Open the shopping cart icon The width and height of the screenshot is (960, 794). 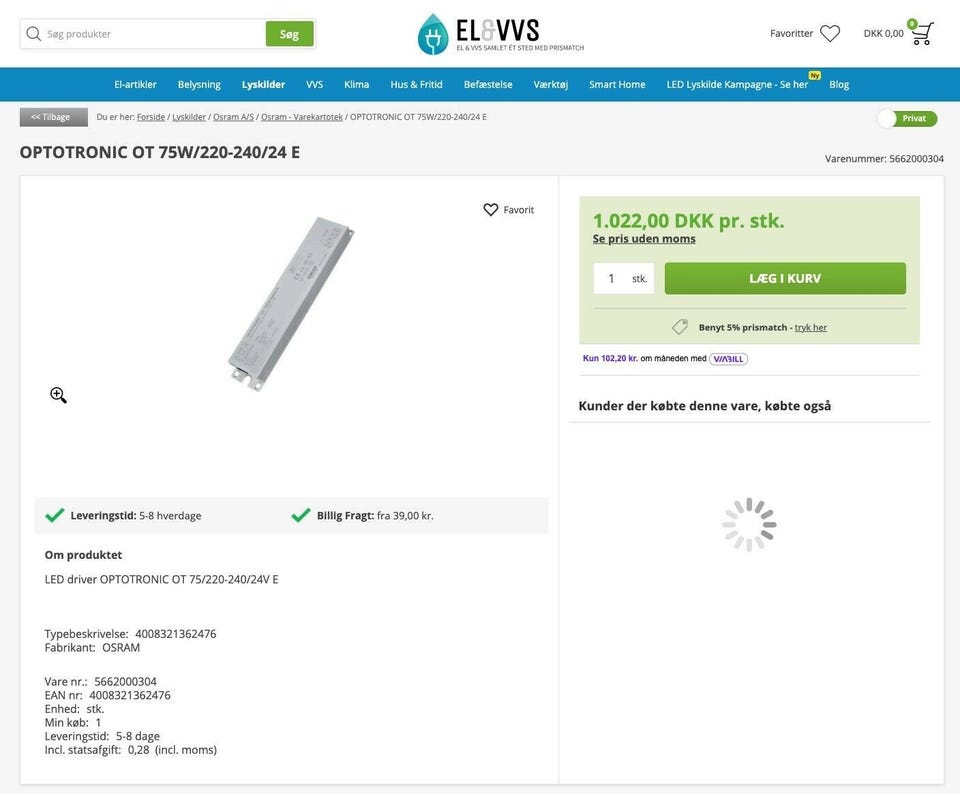coord(921,33)
